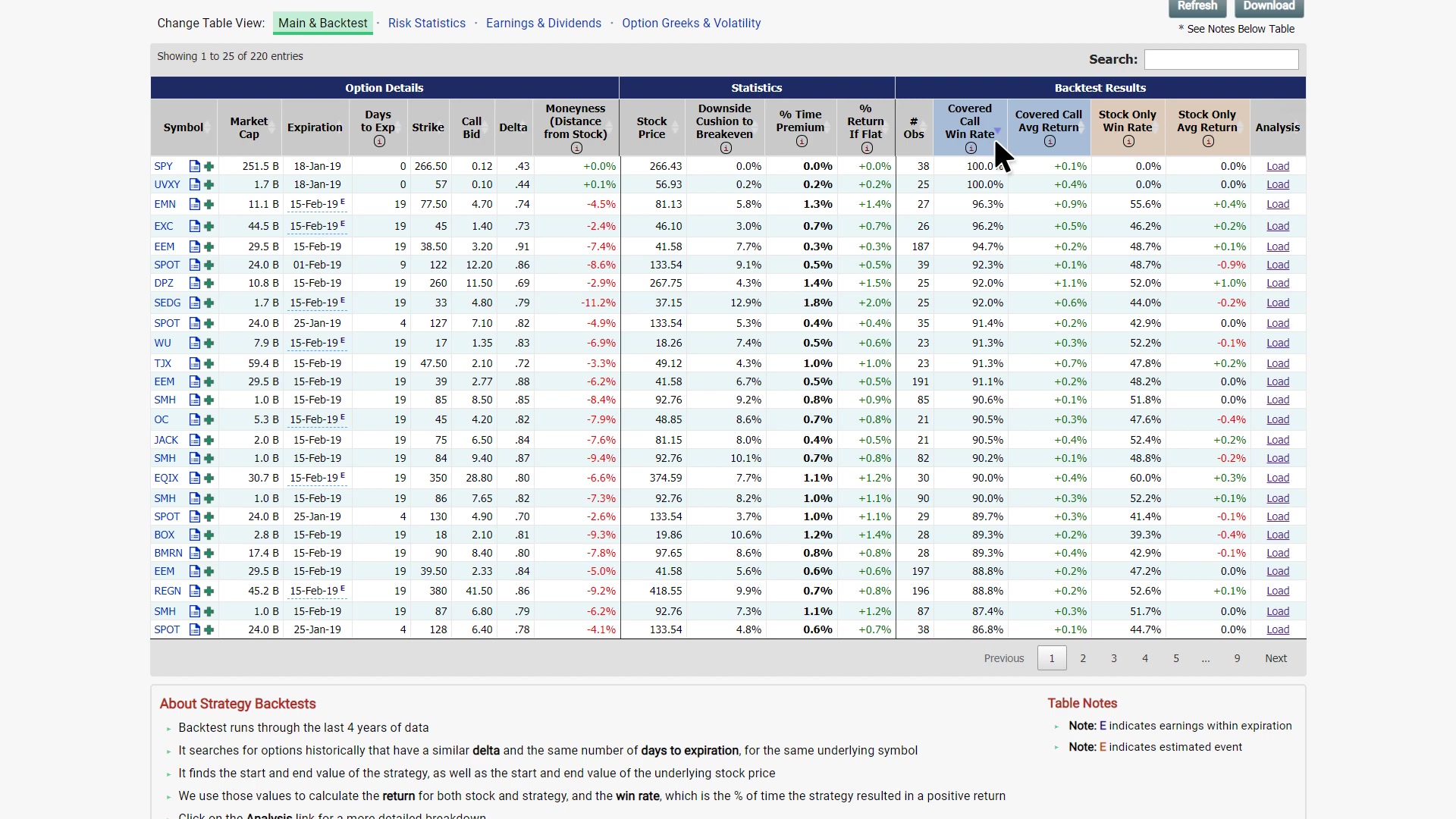Open the document icon for SEDG row
Viewport: 1456px width, 819px height.
click(195, 303)
